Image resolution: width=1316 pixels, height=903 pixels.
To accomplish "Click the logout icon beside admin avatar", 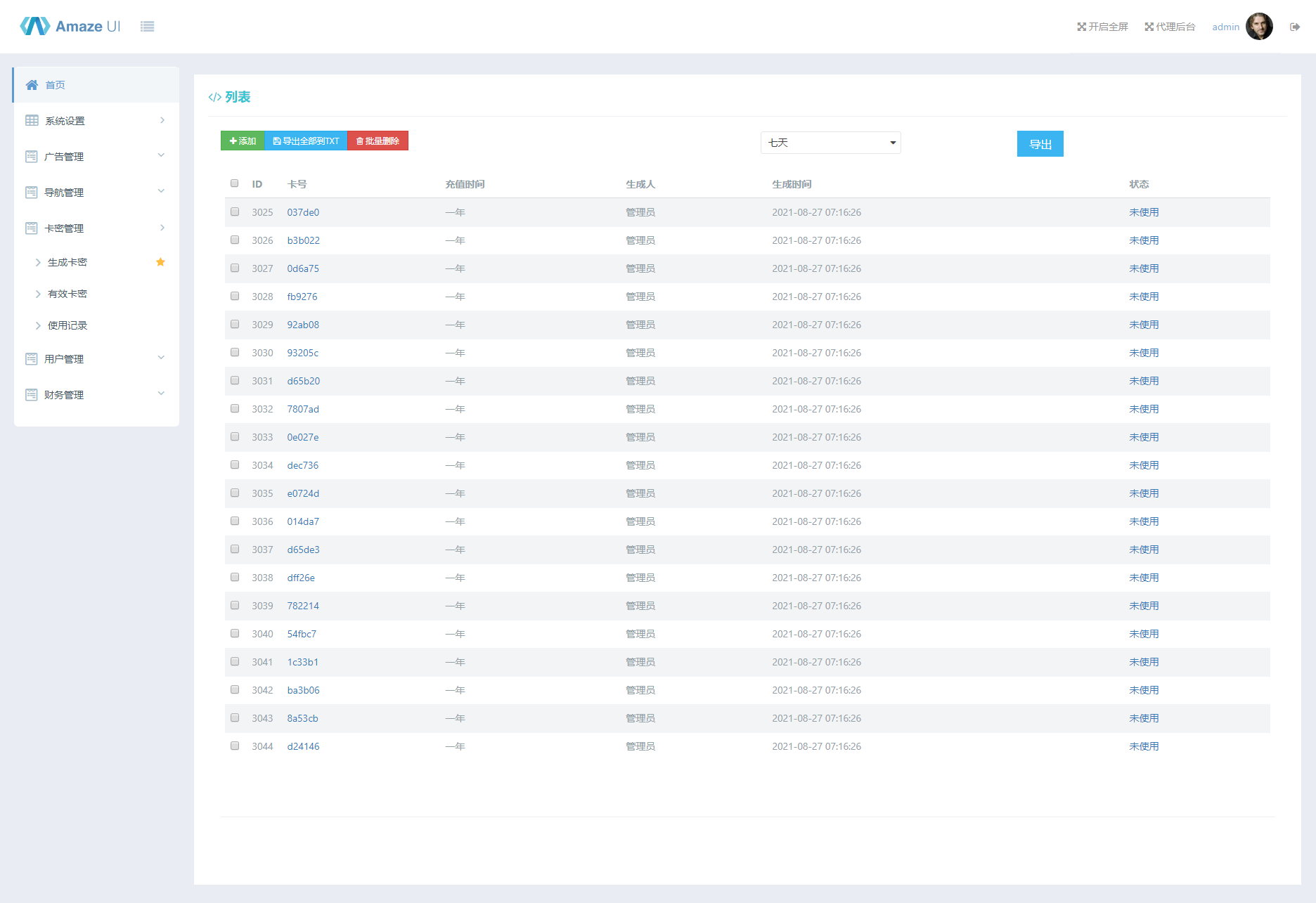I will (1294, 27).
